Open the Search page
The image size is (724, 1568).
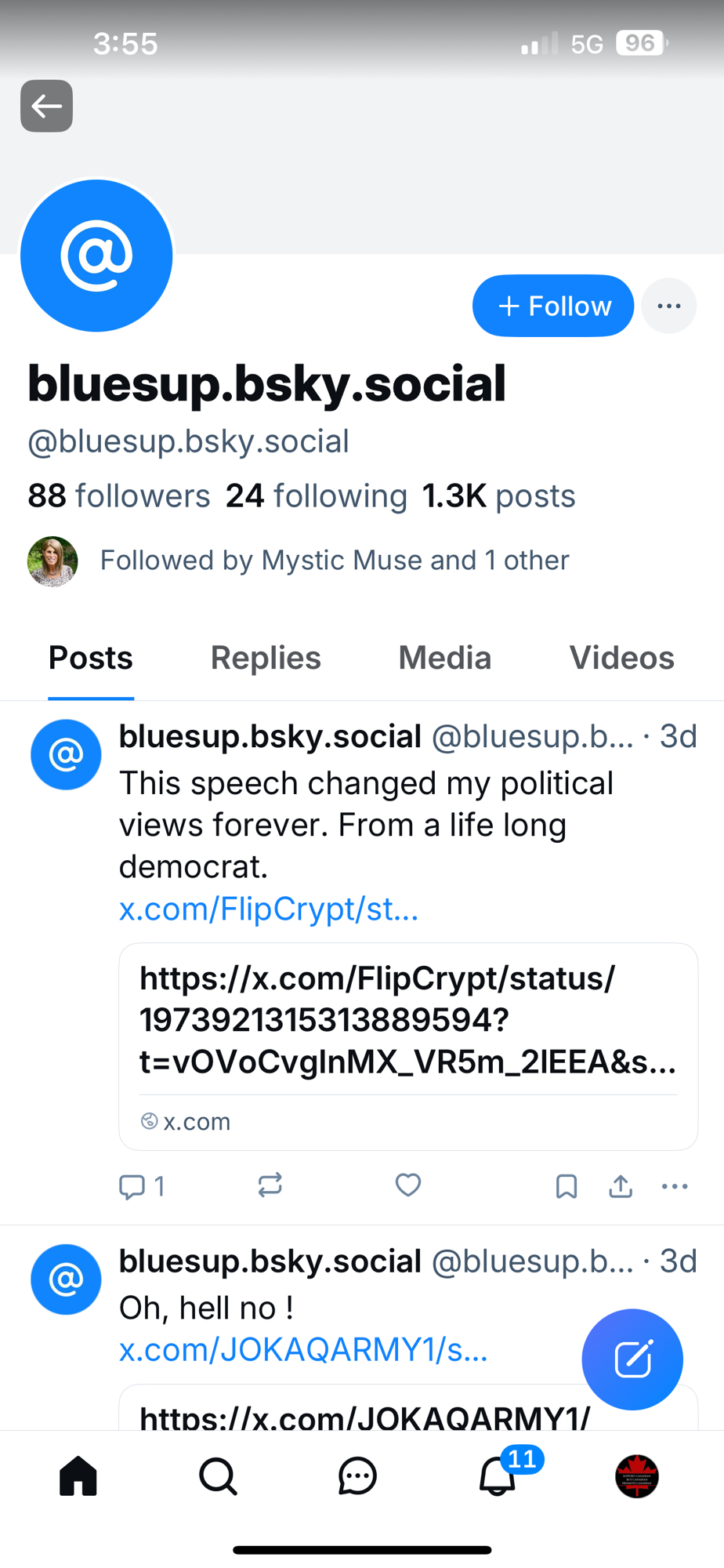pos(218,1476)
